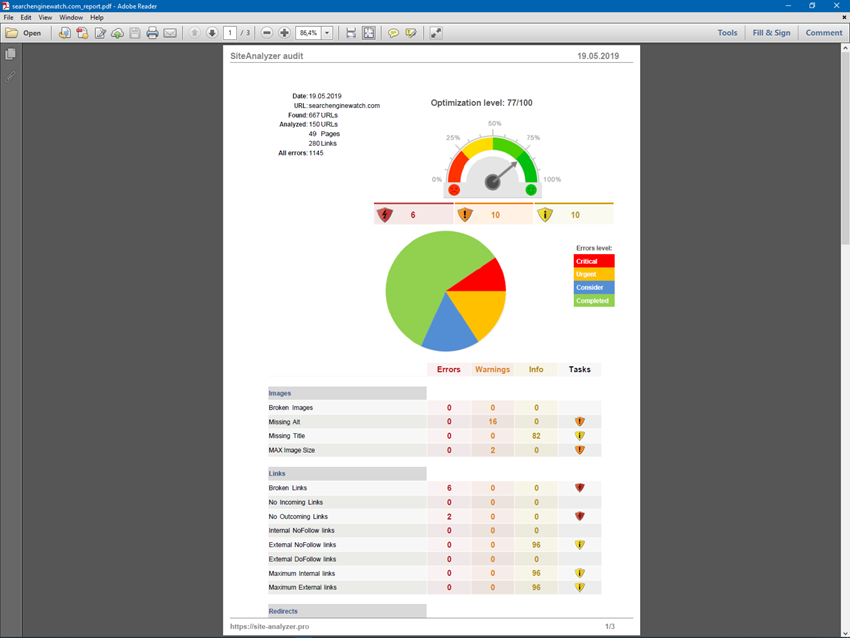
Task: Click the https://site-analyzer.pro footer link
Action: 269,626
